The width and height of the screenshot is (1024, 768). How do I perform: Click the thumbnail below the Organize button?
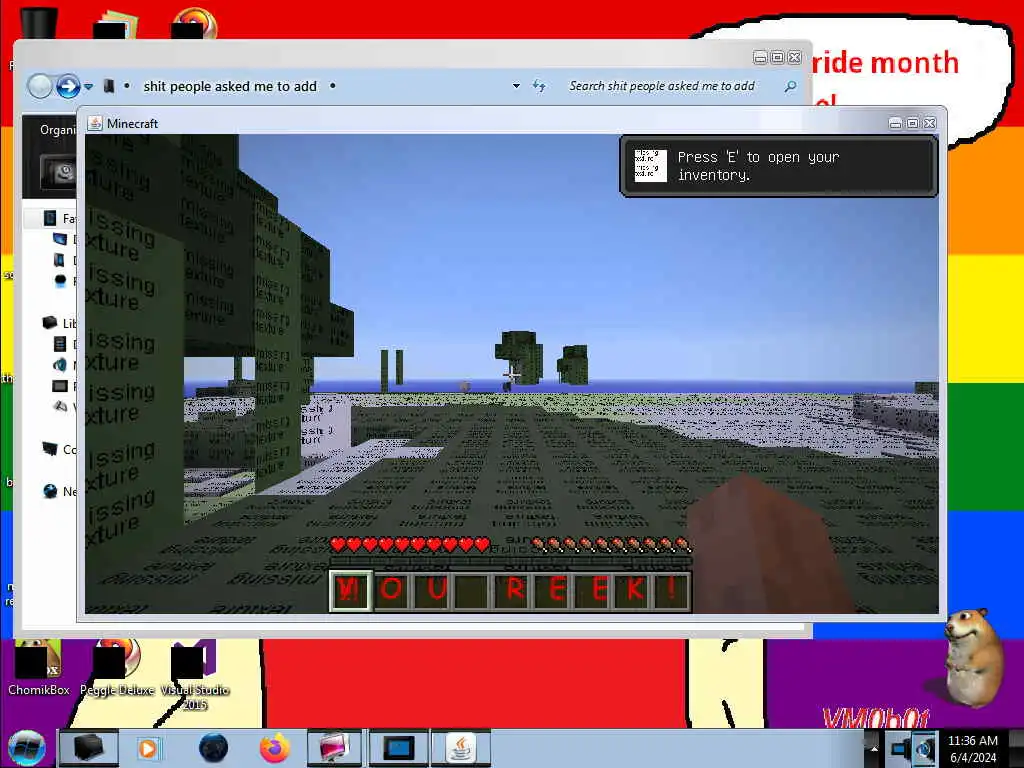click(58, 171)
